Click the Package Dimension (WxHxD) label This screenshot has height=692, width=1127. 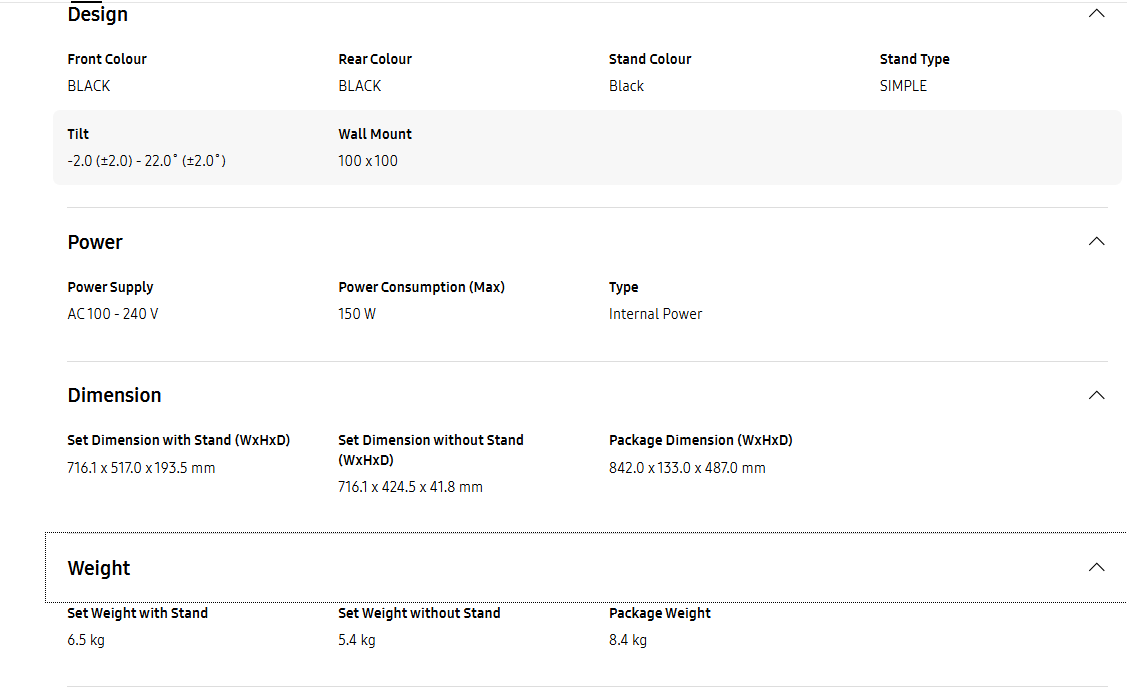click(x=701, y=440)
